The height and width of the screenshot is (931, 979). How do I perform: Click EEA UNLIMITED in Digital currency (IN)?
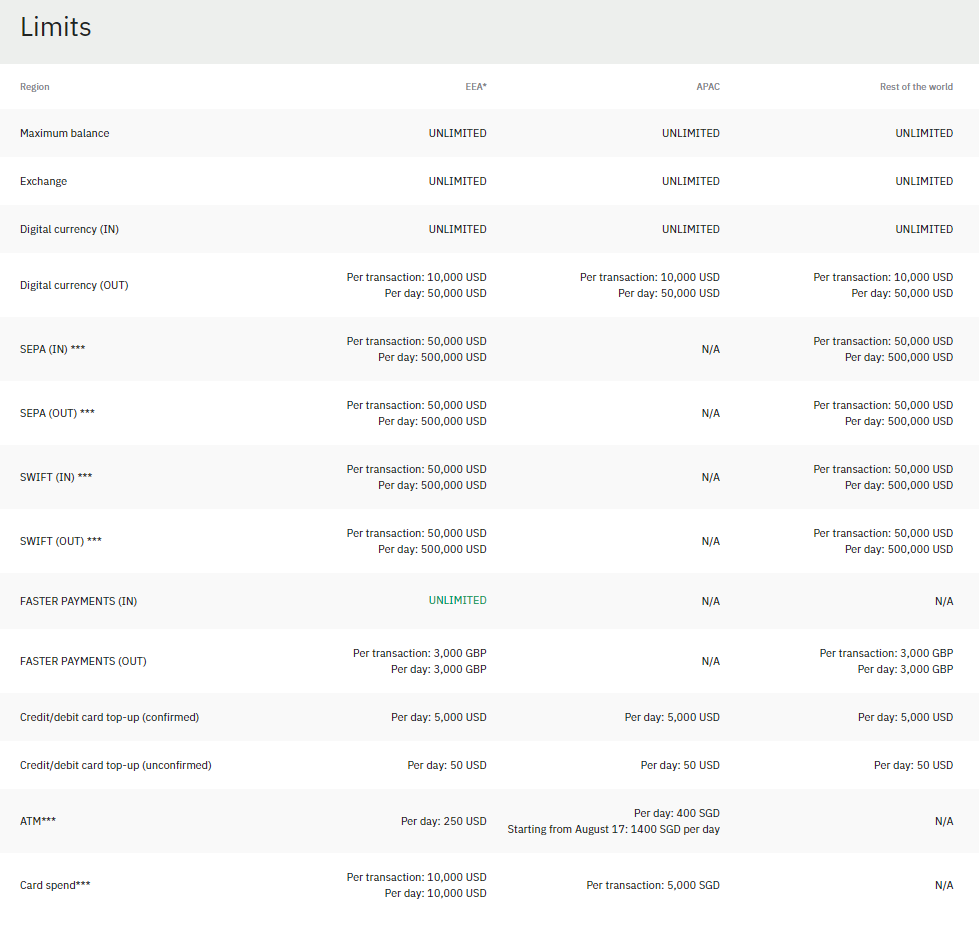[457, 229]
